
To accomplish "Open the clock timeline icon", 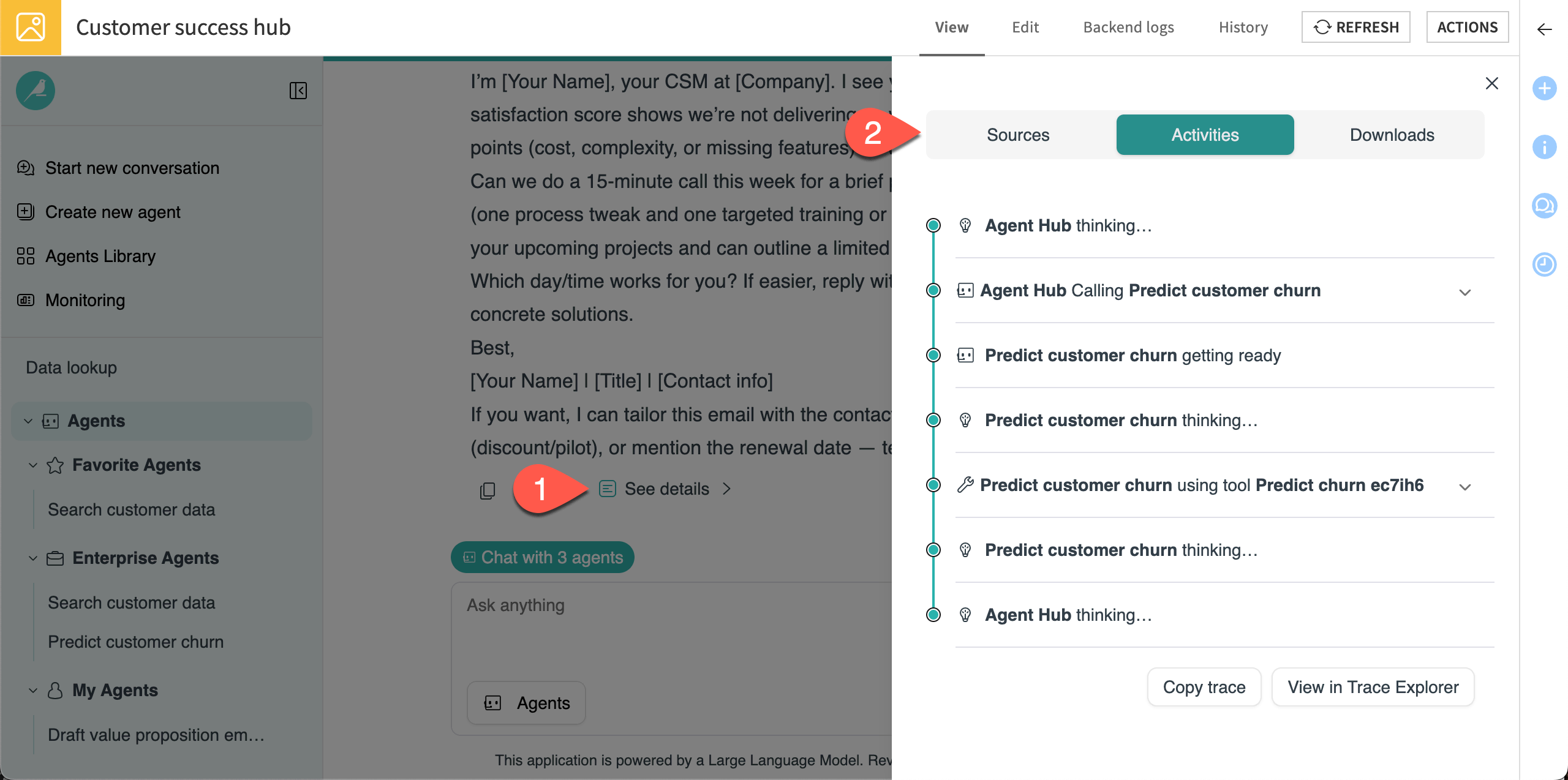I will pos(1544,264).
